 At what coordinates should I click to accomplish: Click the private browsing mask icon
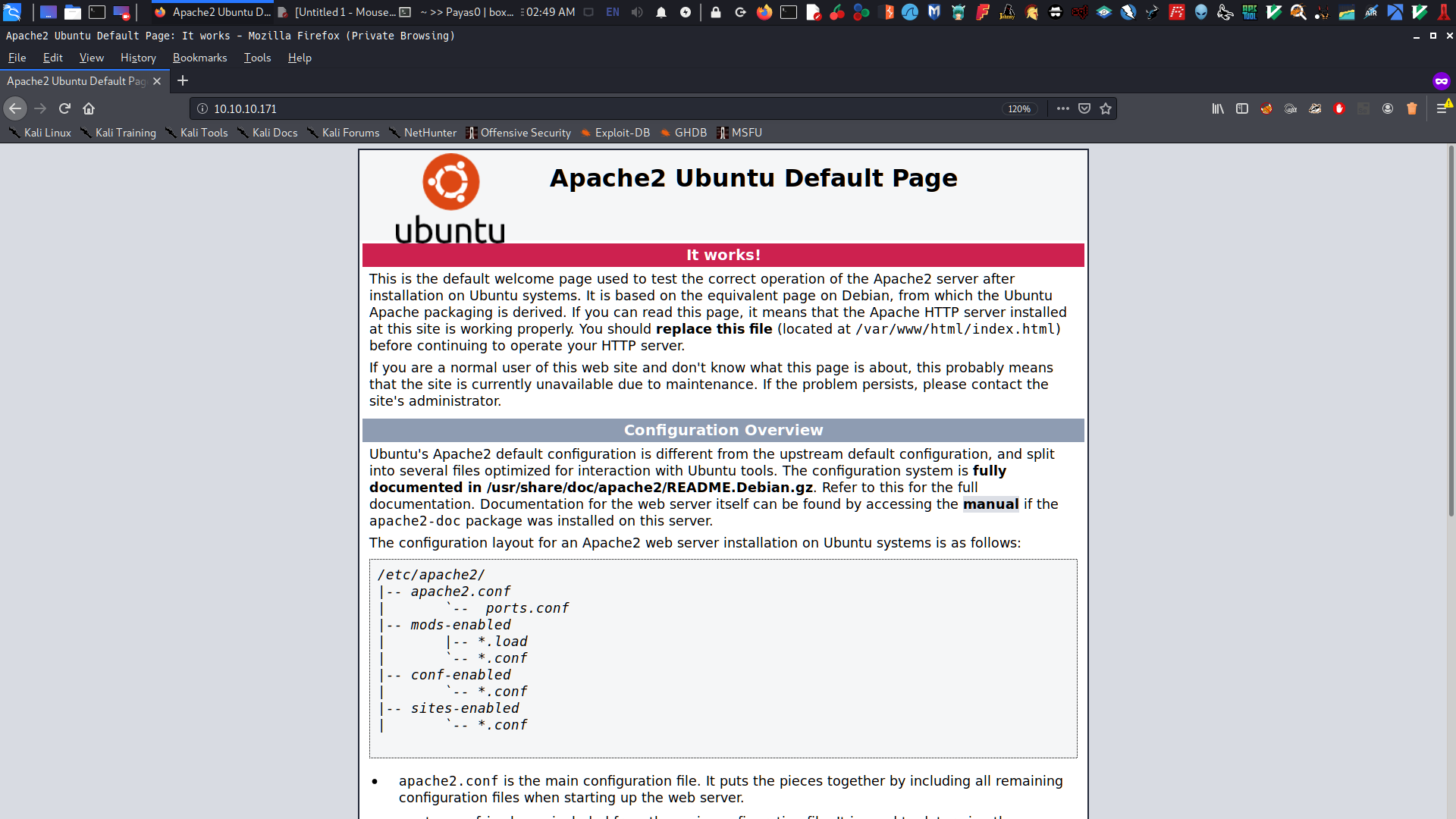coord(1442,80)
